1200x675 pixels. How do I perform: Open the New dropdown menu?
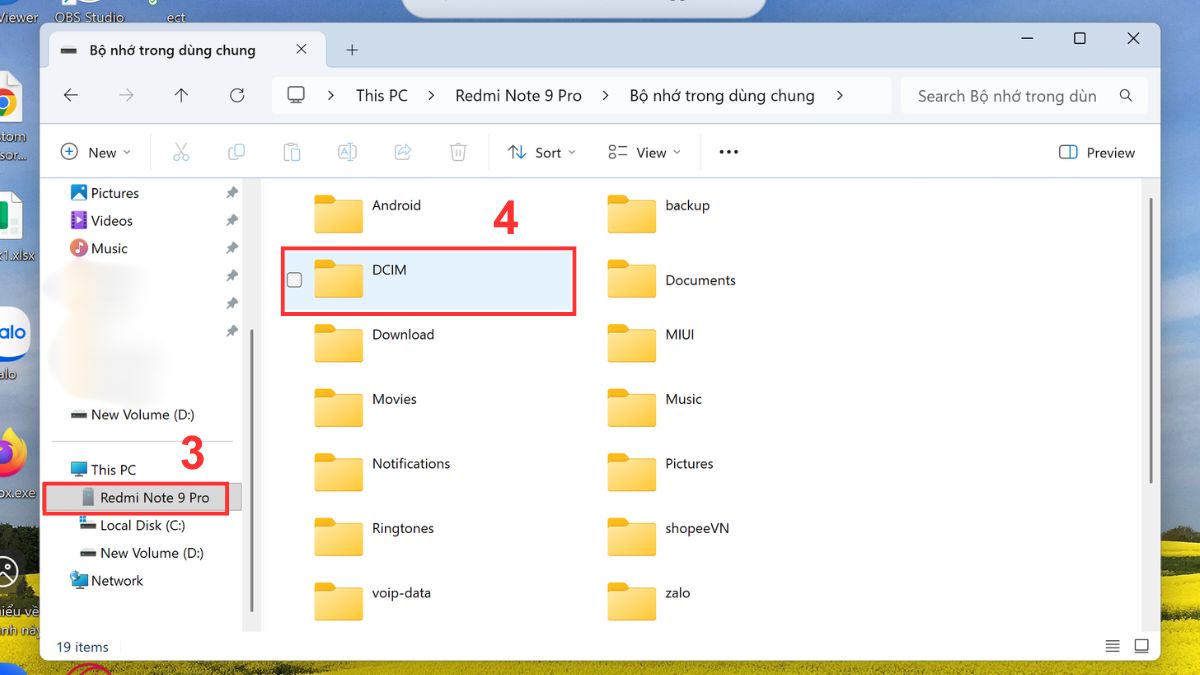[x=96, y=152]
